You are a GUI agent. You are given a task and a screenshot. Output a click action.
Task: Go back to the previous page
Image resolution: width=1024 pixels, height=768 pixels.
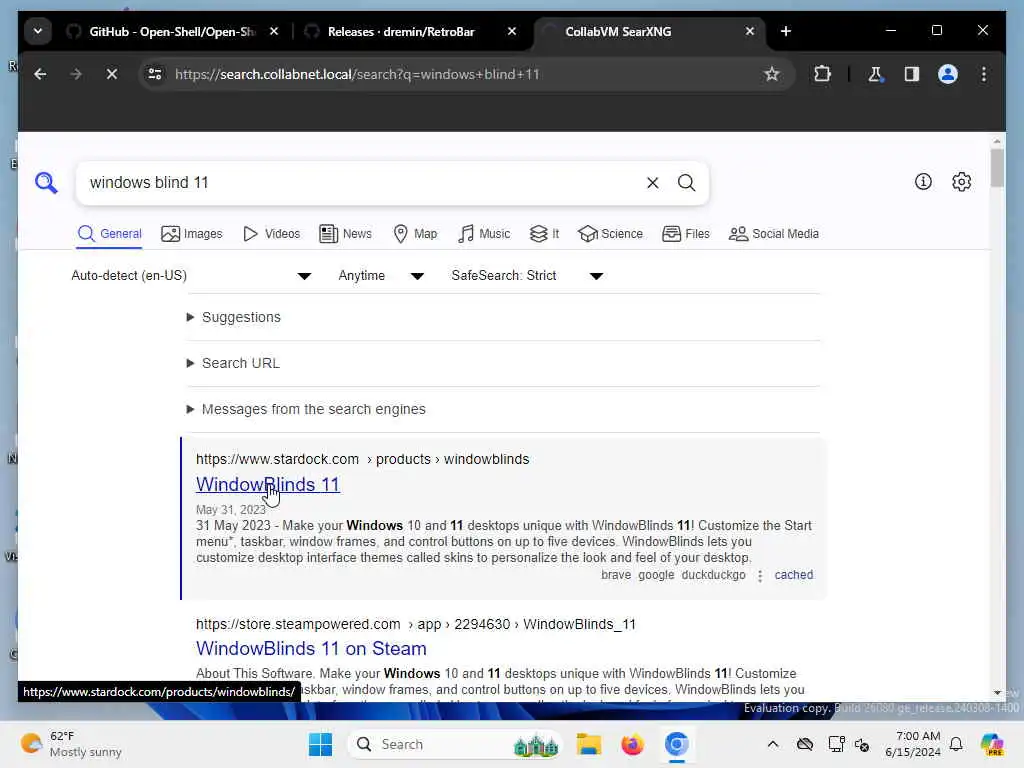tap(40, 74)
